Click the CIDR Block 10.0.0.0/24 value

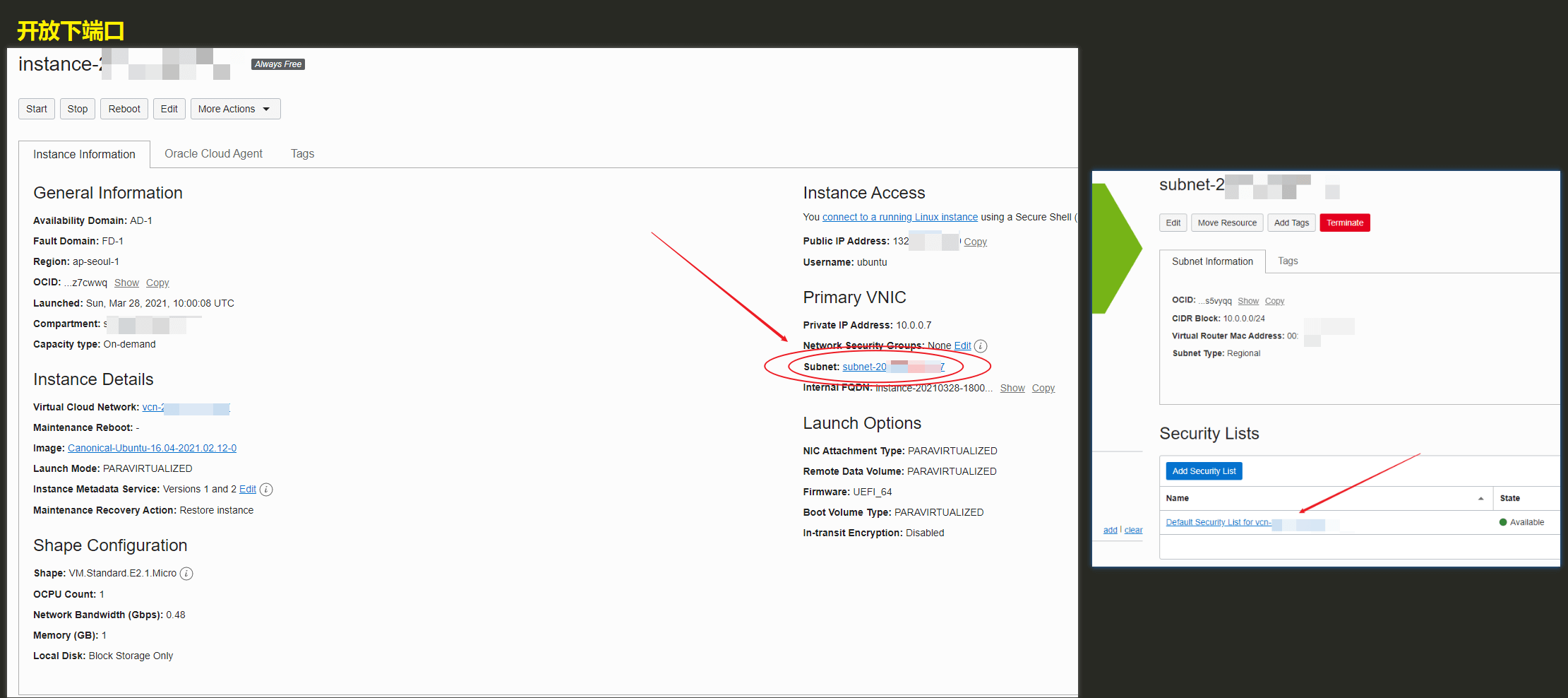pos(1244,319)
